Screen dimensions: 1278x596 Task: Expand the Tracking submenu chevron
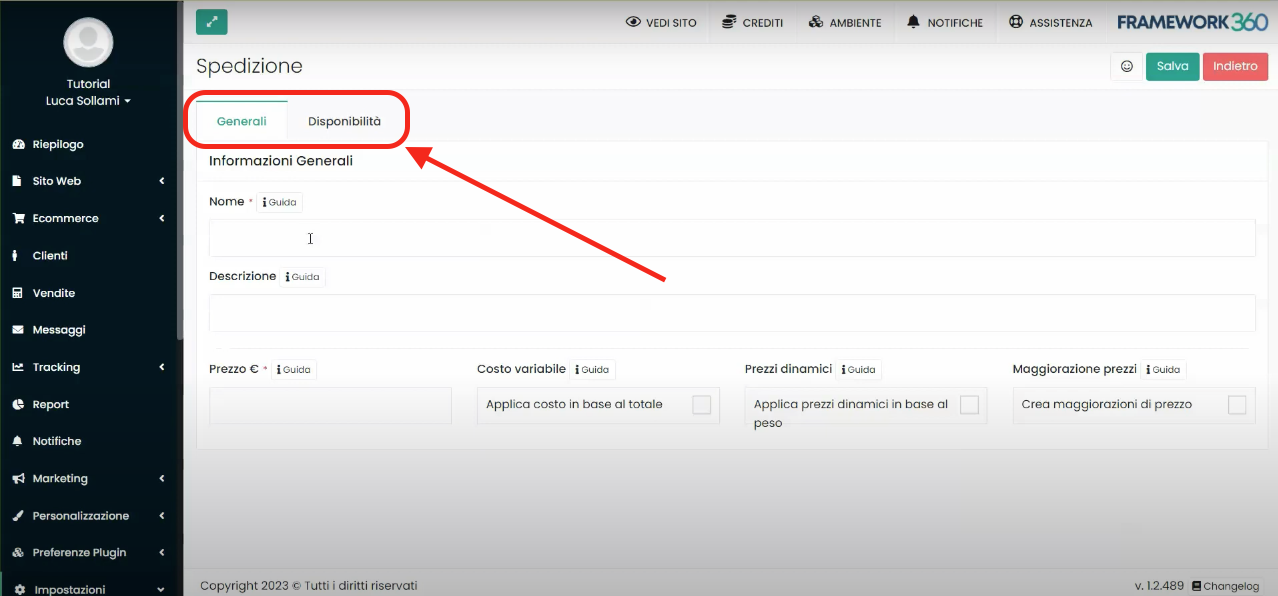tap(162, 367)
